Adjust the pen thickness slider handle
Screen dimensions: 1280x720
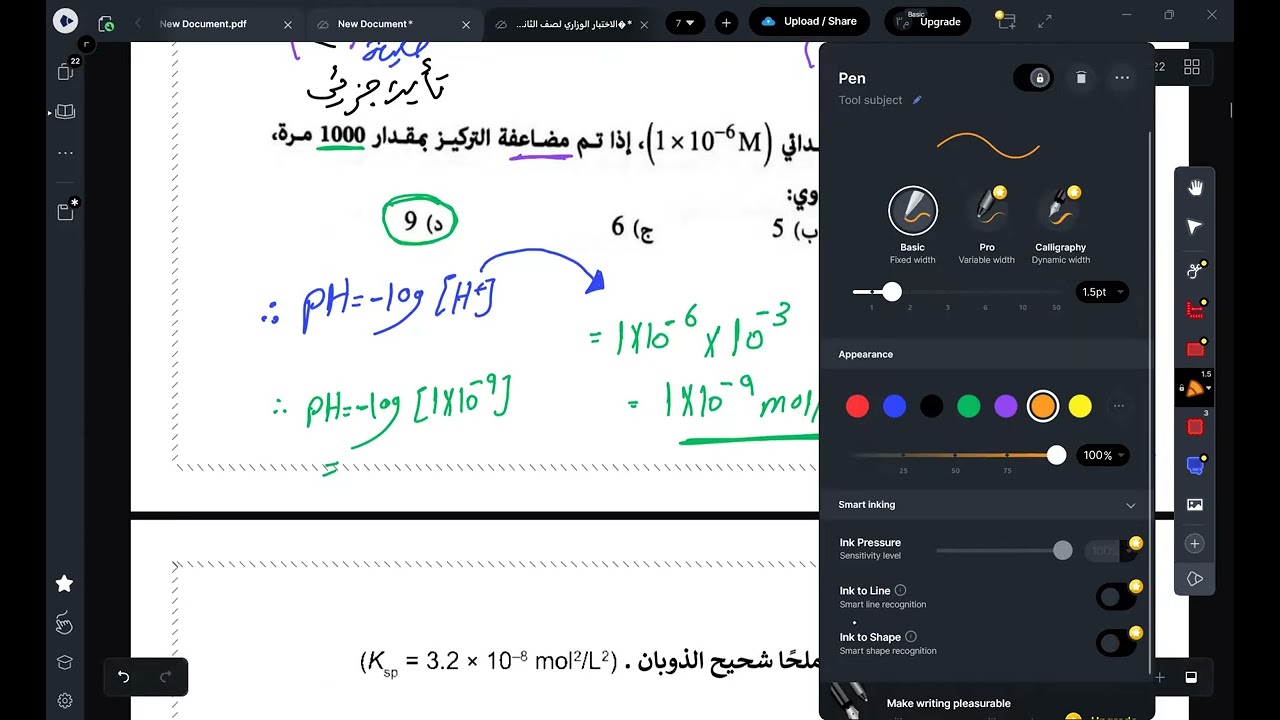click(892, 292)
